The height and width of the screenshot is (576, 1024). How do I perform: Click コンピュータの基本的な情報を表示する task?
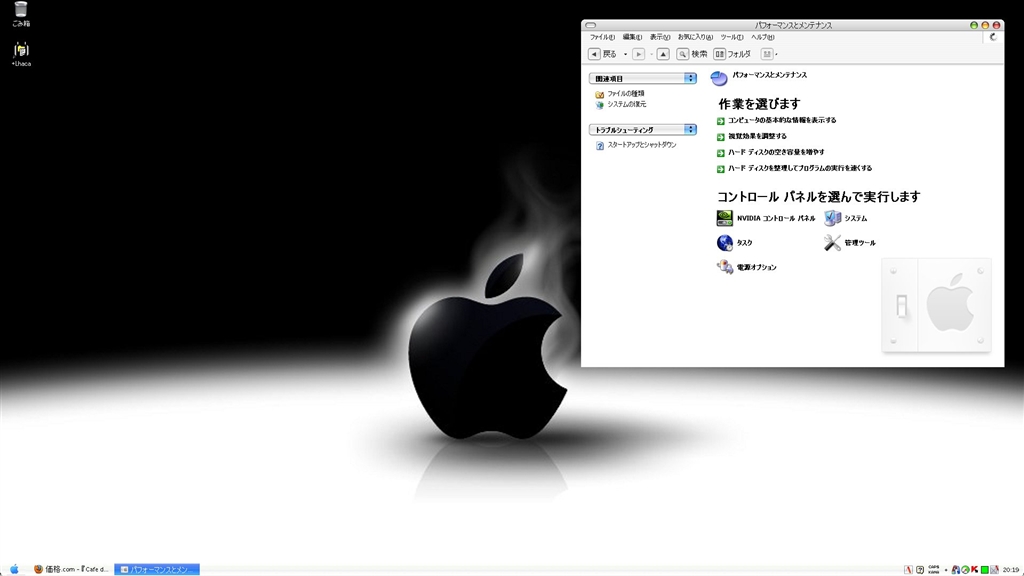[782, 120]
